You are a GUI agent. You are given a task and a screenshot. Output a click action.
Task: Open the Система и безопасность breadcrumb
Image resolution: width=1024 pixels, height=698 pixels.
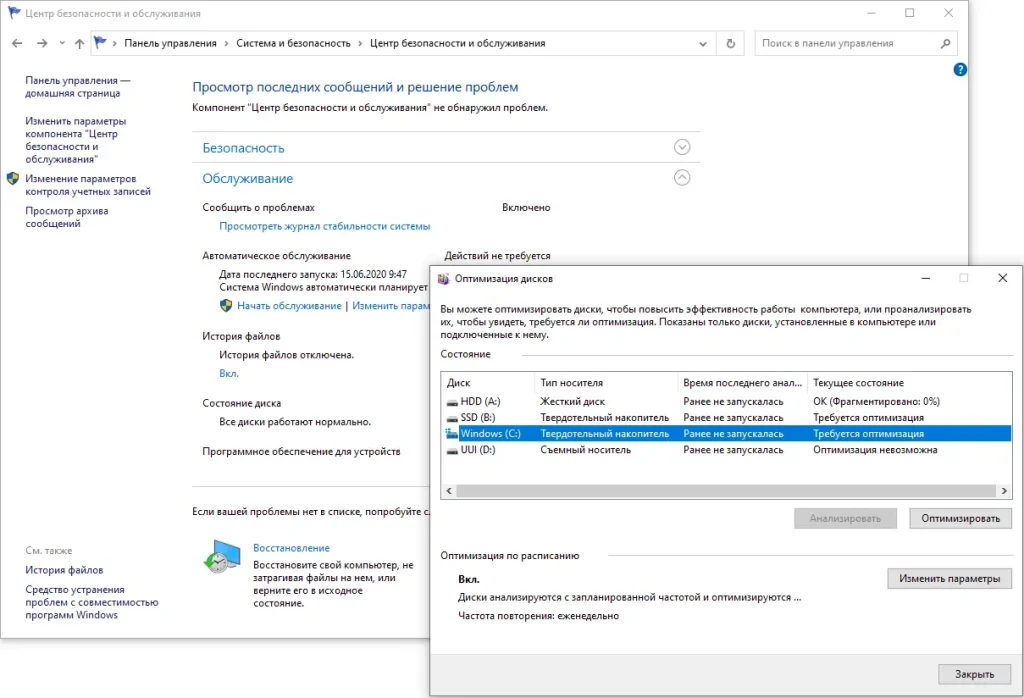tap(293, 43)
